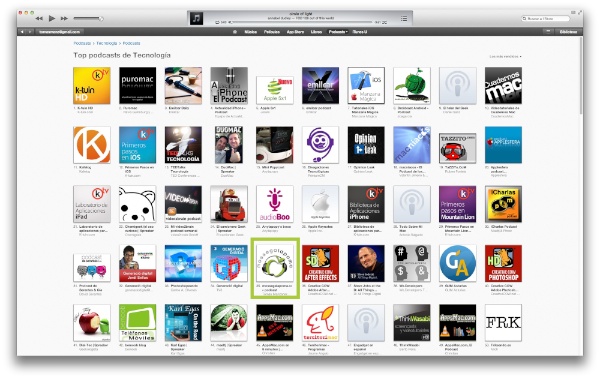Play the current track
The height and width of the screenshot is (379, 600).
pos(52,18)
